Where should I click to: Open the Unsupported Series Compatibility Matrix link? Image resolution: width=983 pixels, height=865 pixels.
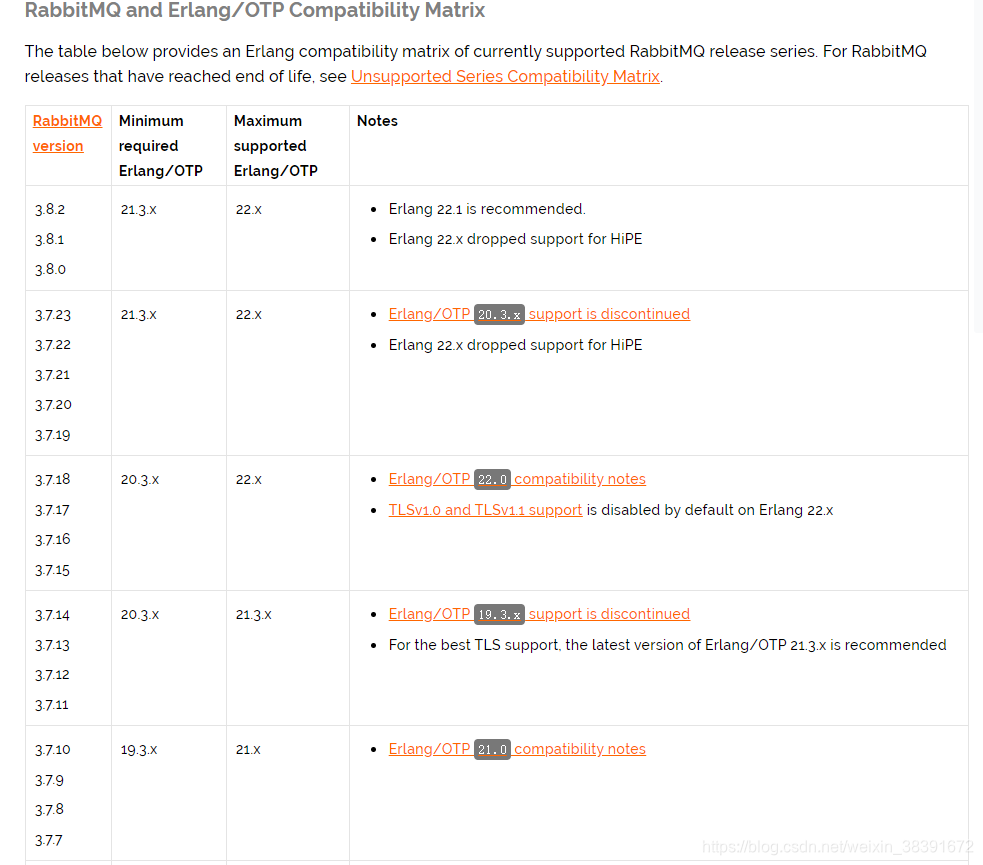(505, 76)
